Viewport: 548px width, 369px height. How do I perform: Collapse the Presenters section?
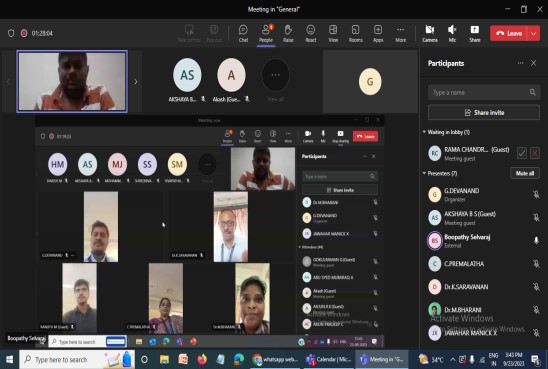point(424,173)
